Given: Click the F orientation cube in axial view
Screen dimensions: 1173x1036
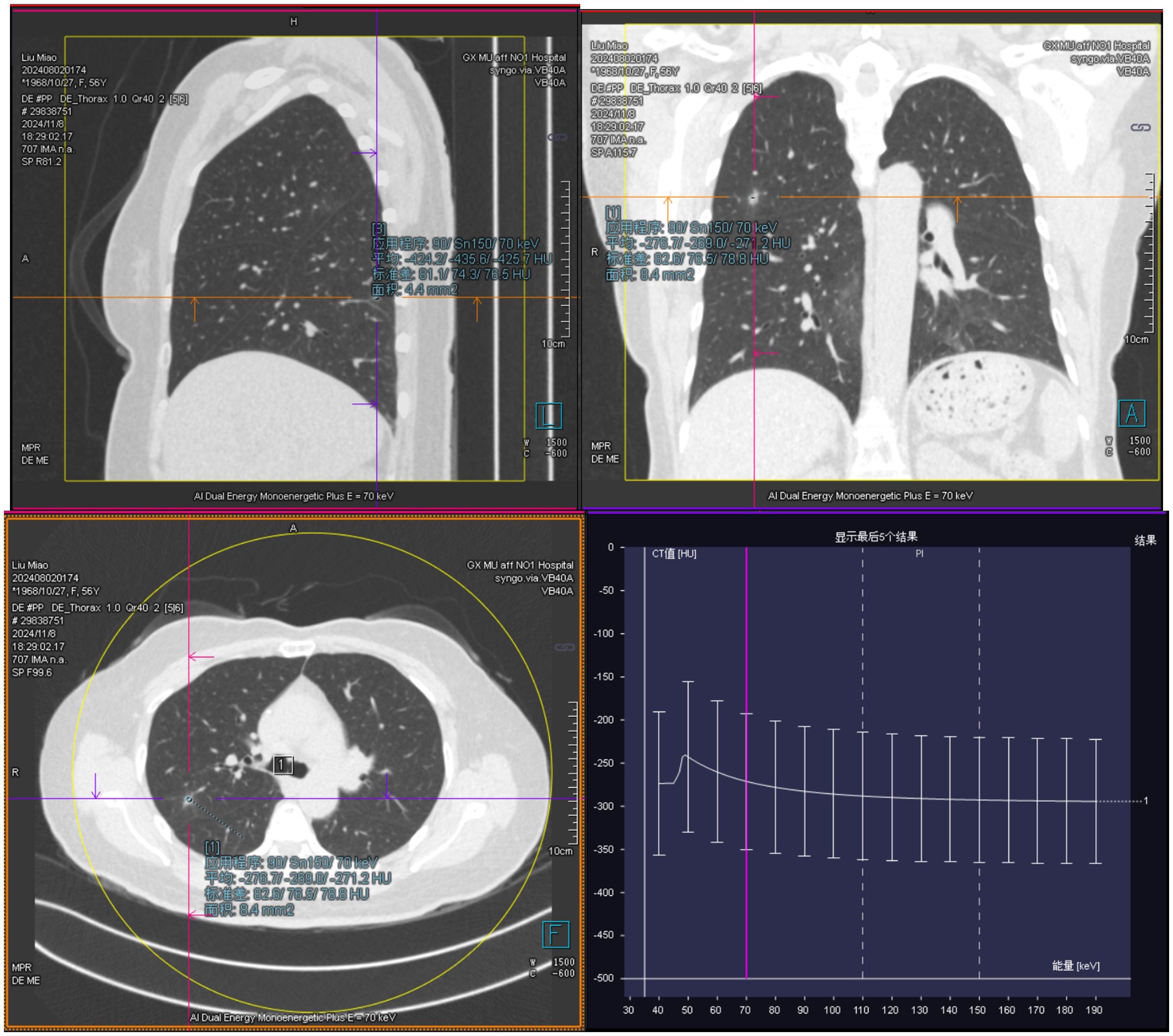Looking at the screenshot, I should pos(555,934).
